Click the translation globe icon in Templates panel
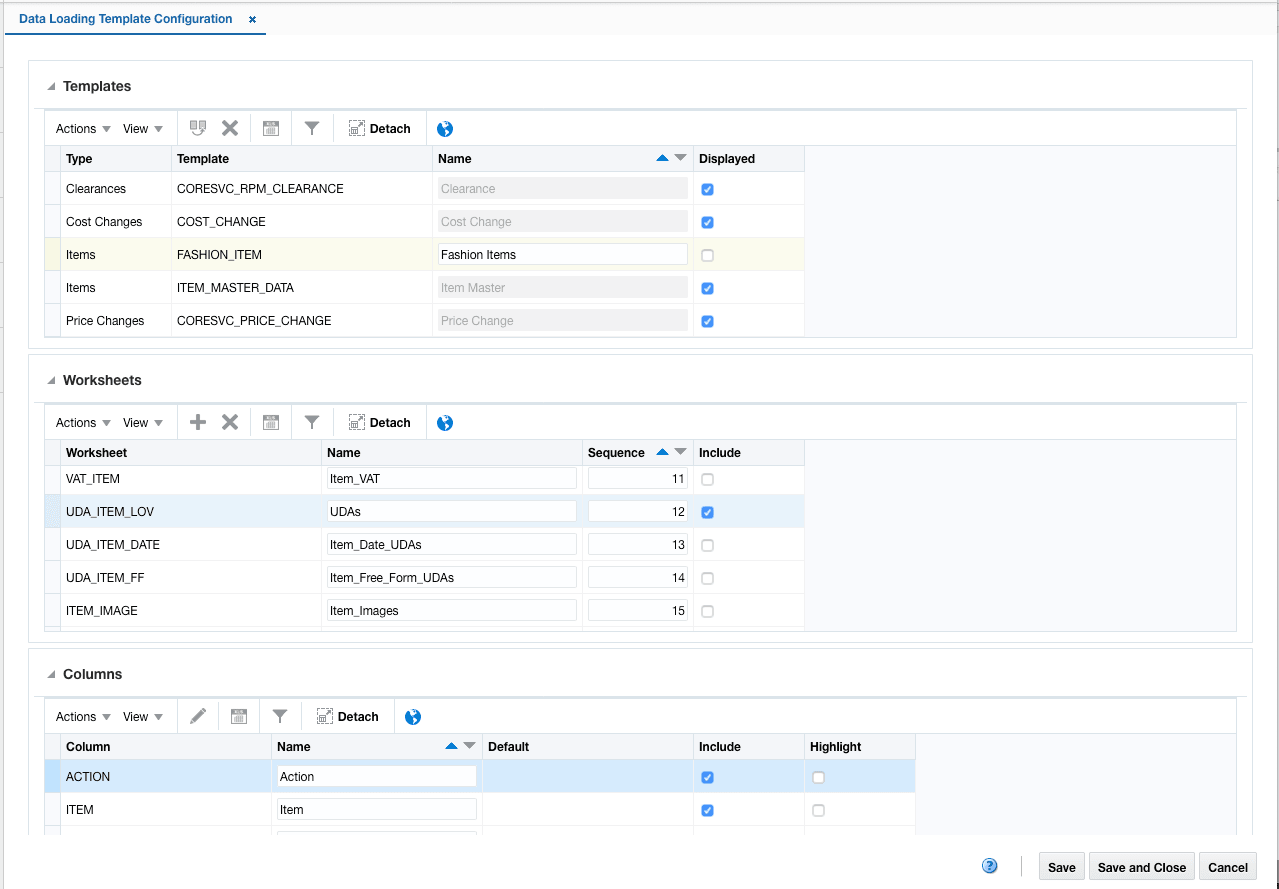This screenshot has height=889, width=1279. (444, 128)
